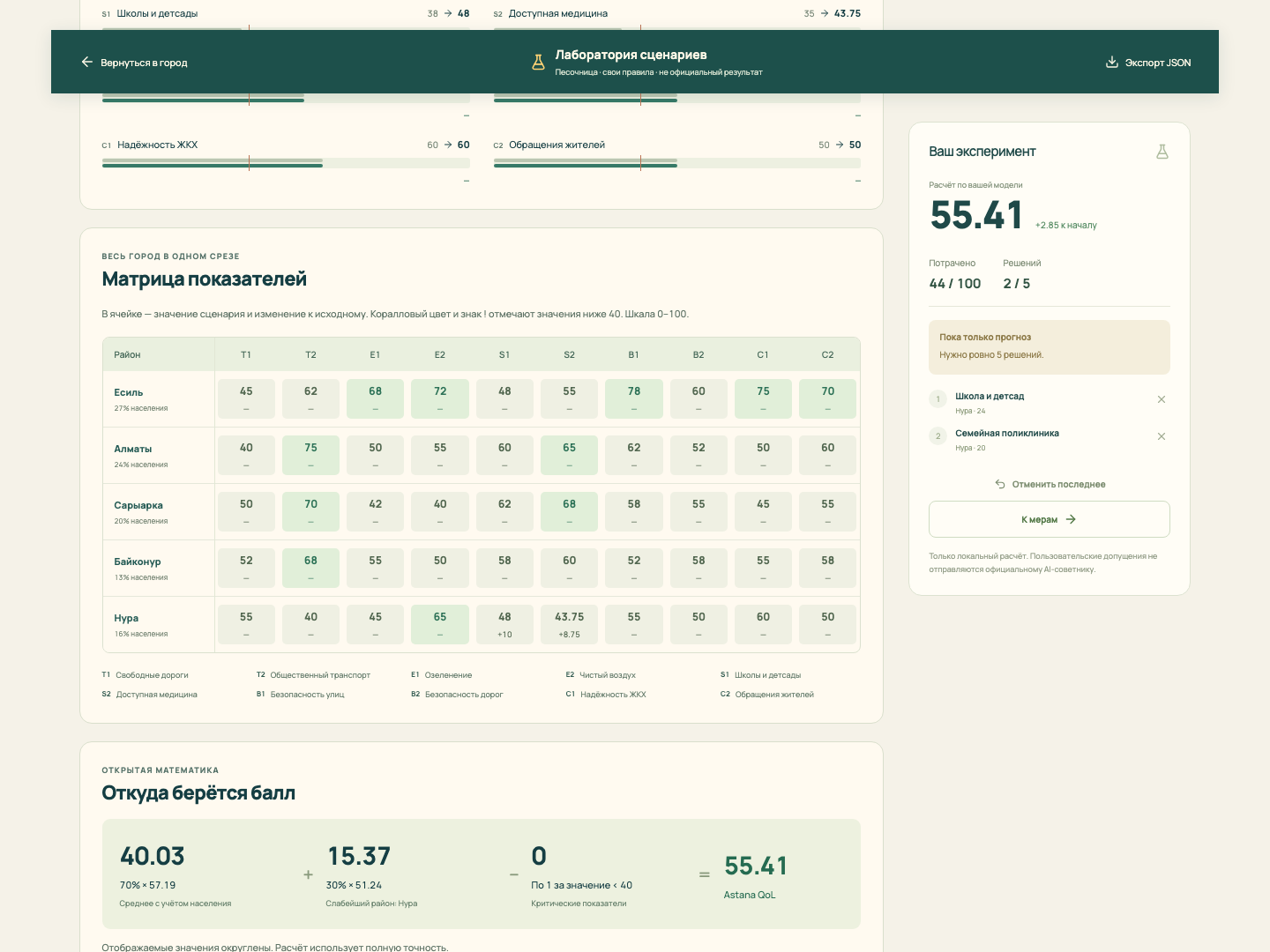This screenshot has width=1270, height=952.
Task: Export the scenario with "Экспорт JSON"
Action: click(x=1148, y=63)
